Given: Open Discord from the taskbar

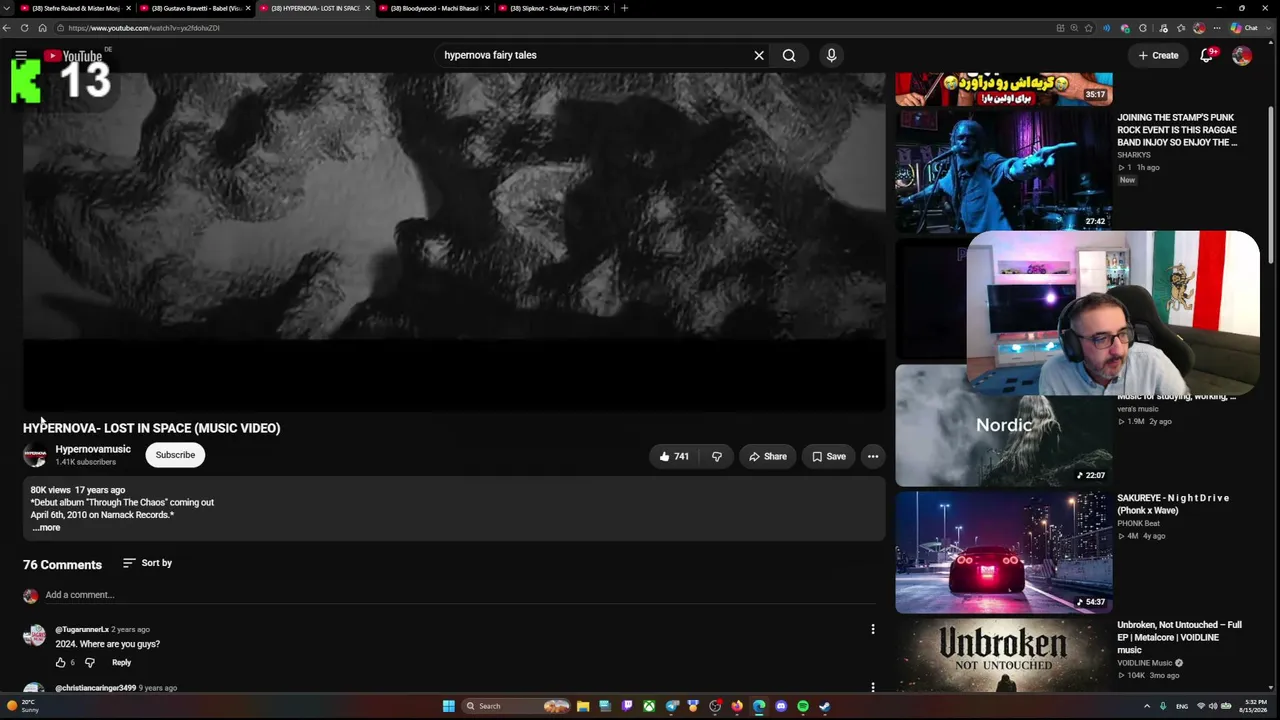Looking at the screenshot, I should 781,706.
